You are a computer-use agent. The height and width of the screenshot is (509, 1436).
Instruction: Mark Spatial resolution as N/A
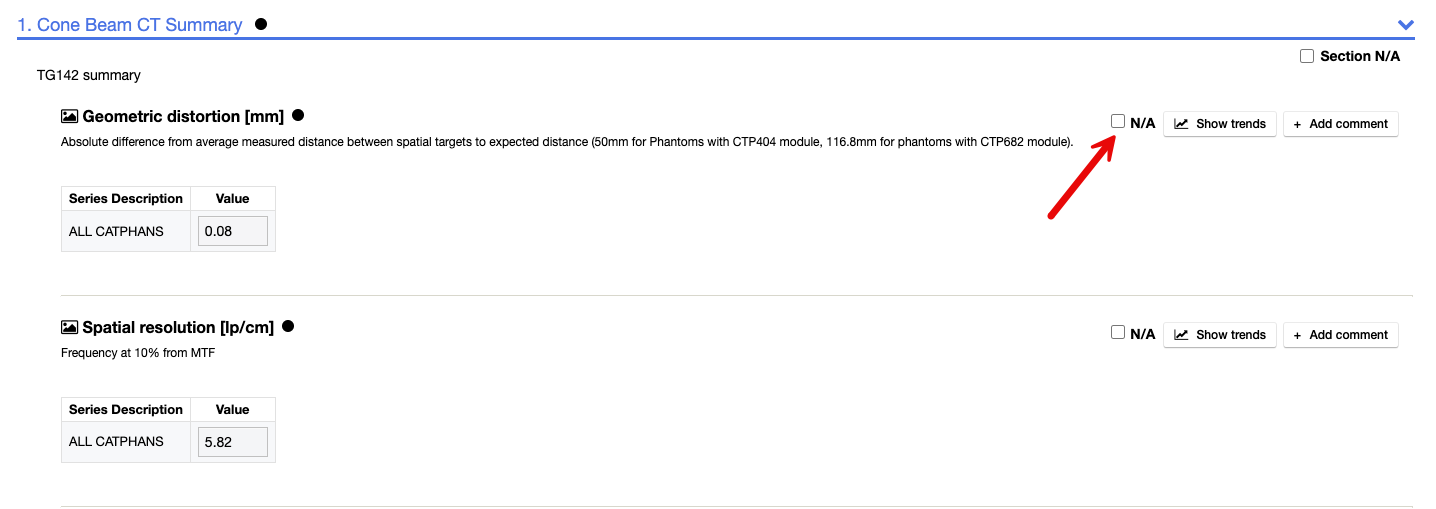coord(1118,332)
